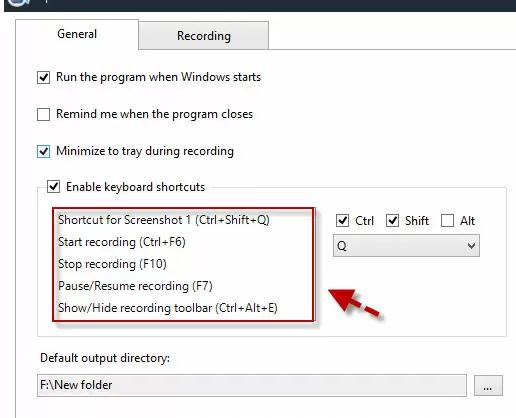Uncheck Run the program when Windows starts
516x418 pixels.
click(43, 77)
